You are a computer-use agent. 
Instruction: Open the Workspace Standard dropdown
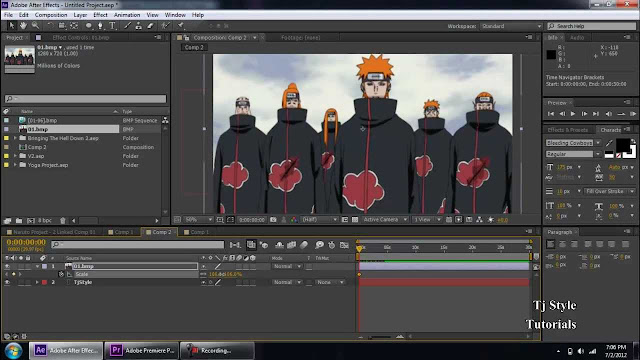pyautogui.click(x=511, y=26)
